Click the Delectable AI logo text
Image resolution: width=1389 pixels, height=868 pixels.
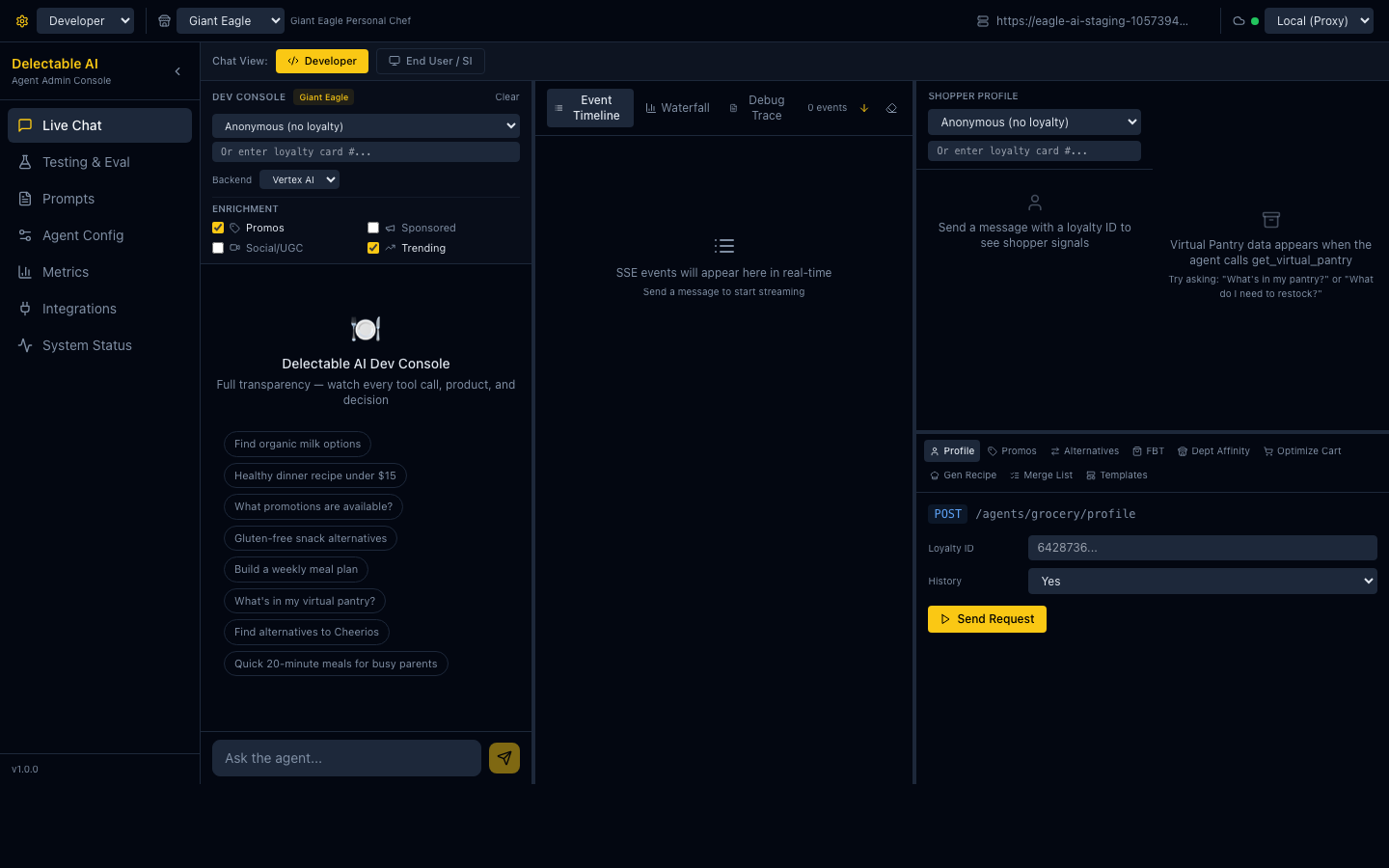[x=55, y=64]
